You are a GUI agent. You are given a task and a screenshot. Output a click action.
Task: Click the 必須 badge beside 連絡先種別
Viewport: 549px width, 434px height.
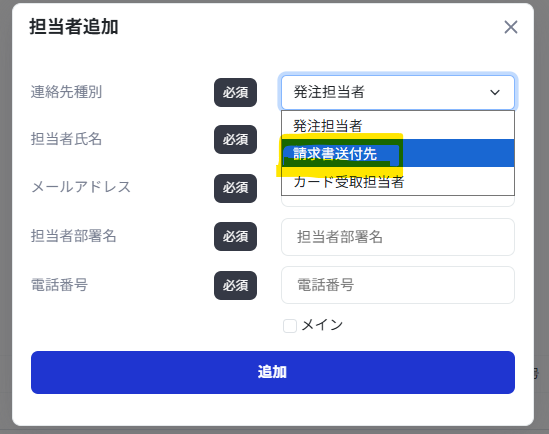235,92
